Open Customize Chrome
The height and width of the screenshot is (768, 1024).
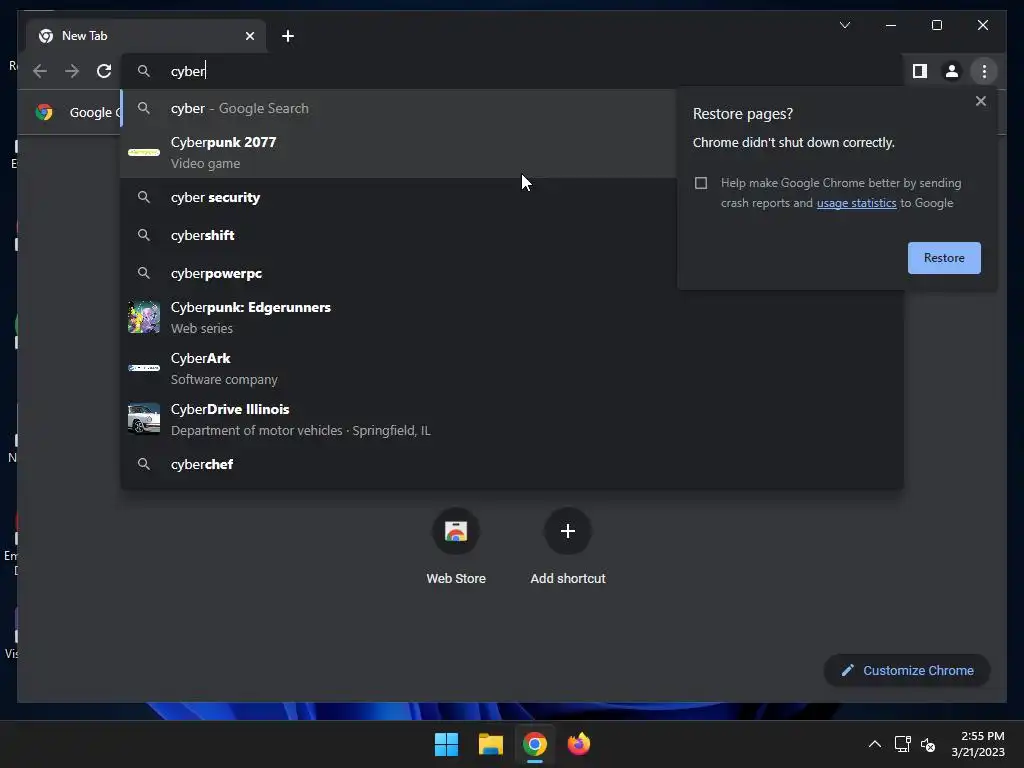tap(907, 671)
